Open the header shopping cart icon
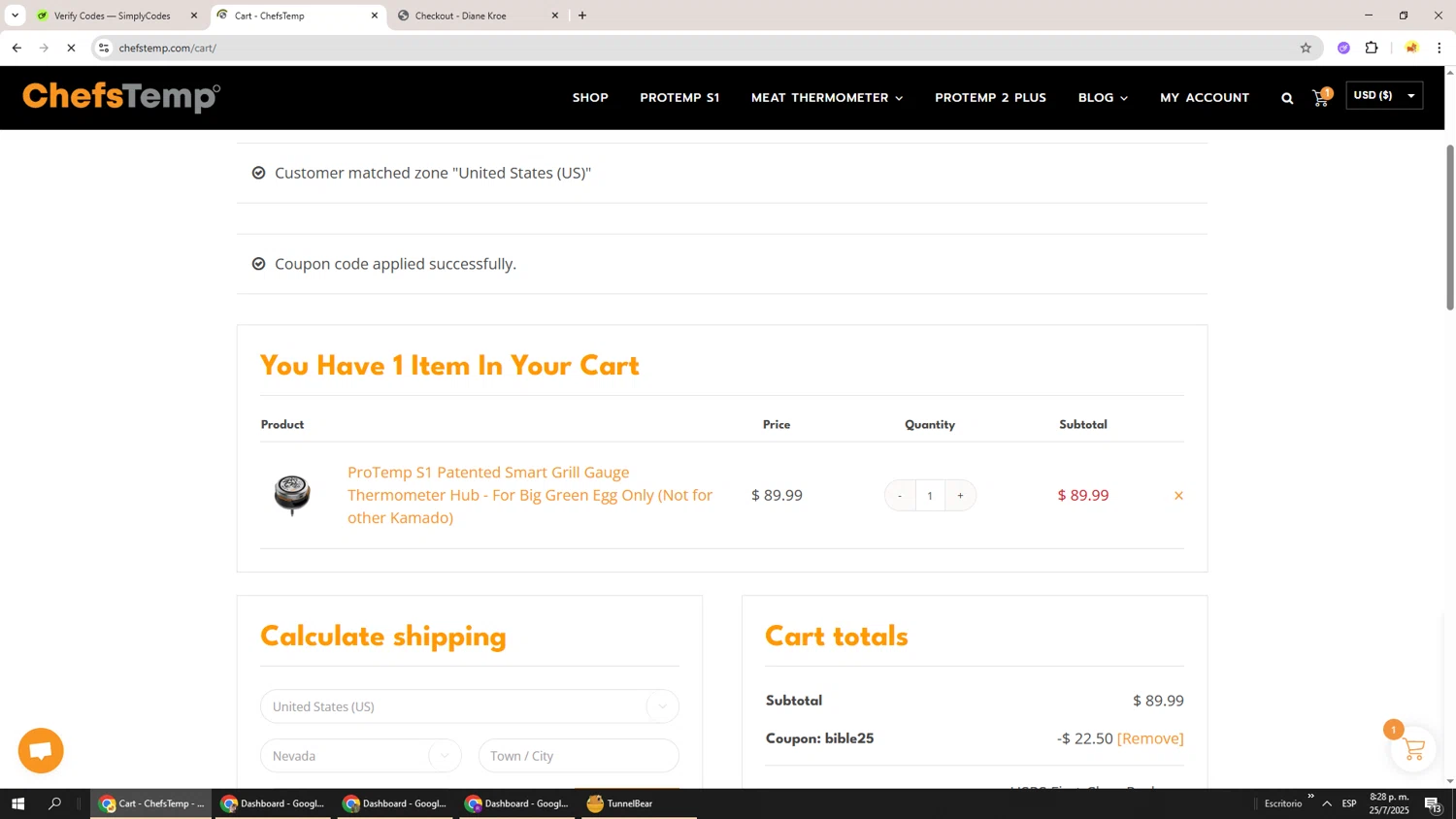Image resolution: width=1456 pixels, height=819 pixels. (x=1321, y=97)
